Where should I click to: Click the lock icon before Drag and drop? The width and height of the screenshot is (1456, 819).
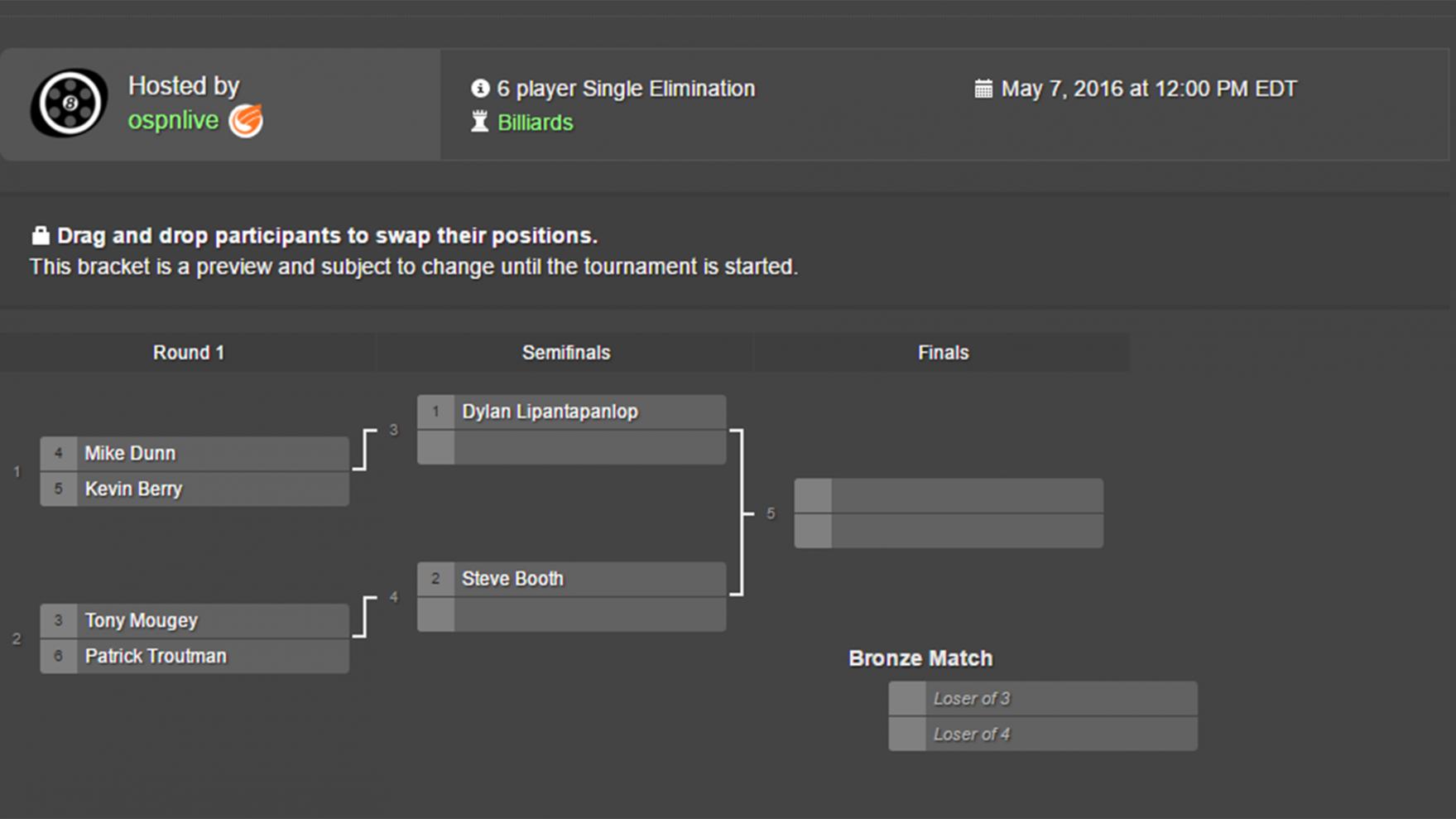click(x=40, y=236)
